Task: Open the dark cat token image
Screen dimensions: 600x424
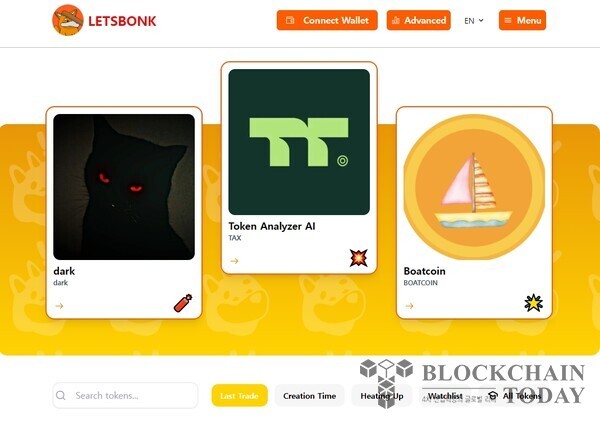Action: pos(124,187)
